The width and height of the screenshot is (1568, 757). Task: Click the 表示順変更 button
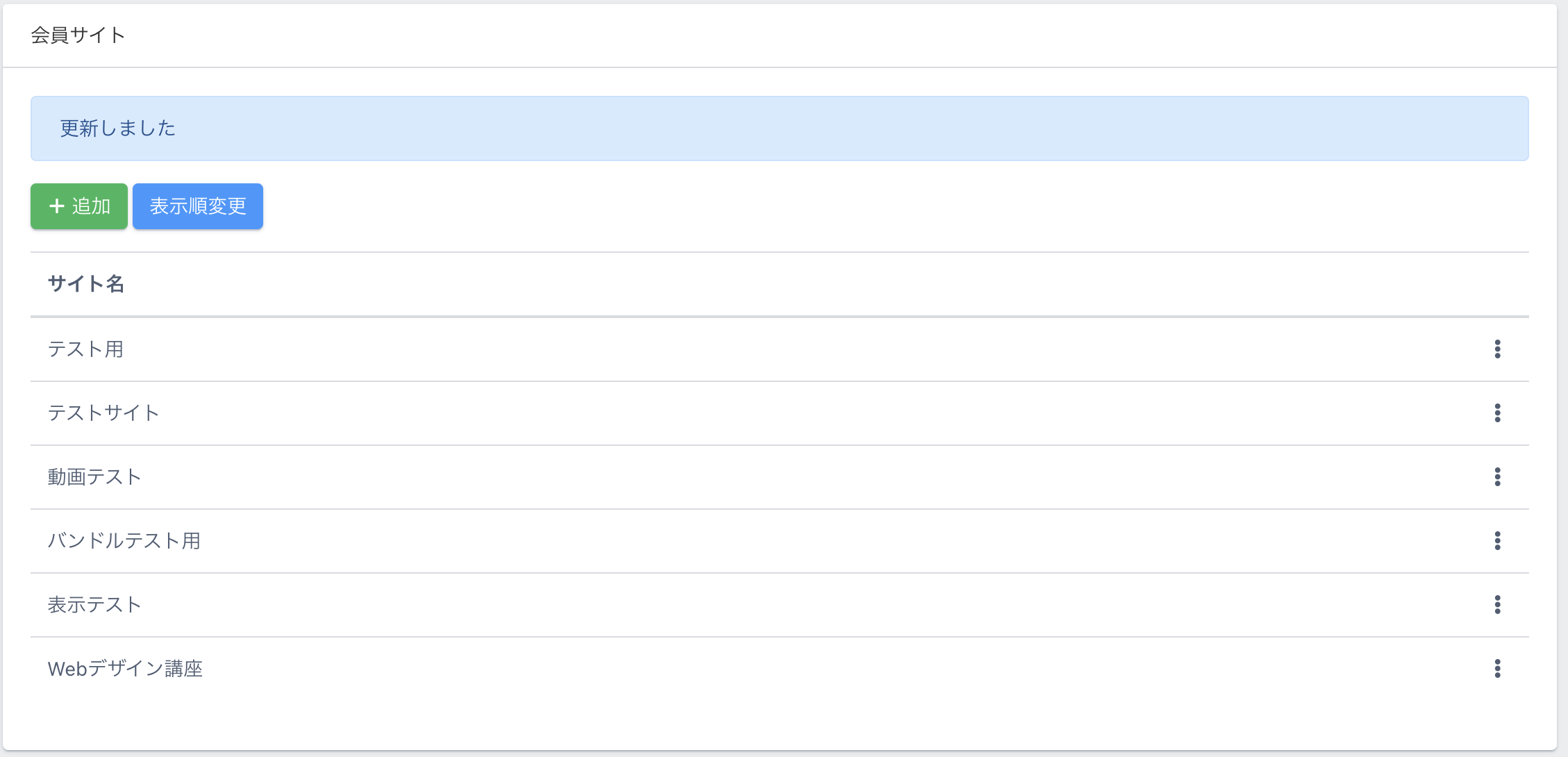pyautogui.click(x=198, y=206)
